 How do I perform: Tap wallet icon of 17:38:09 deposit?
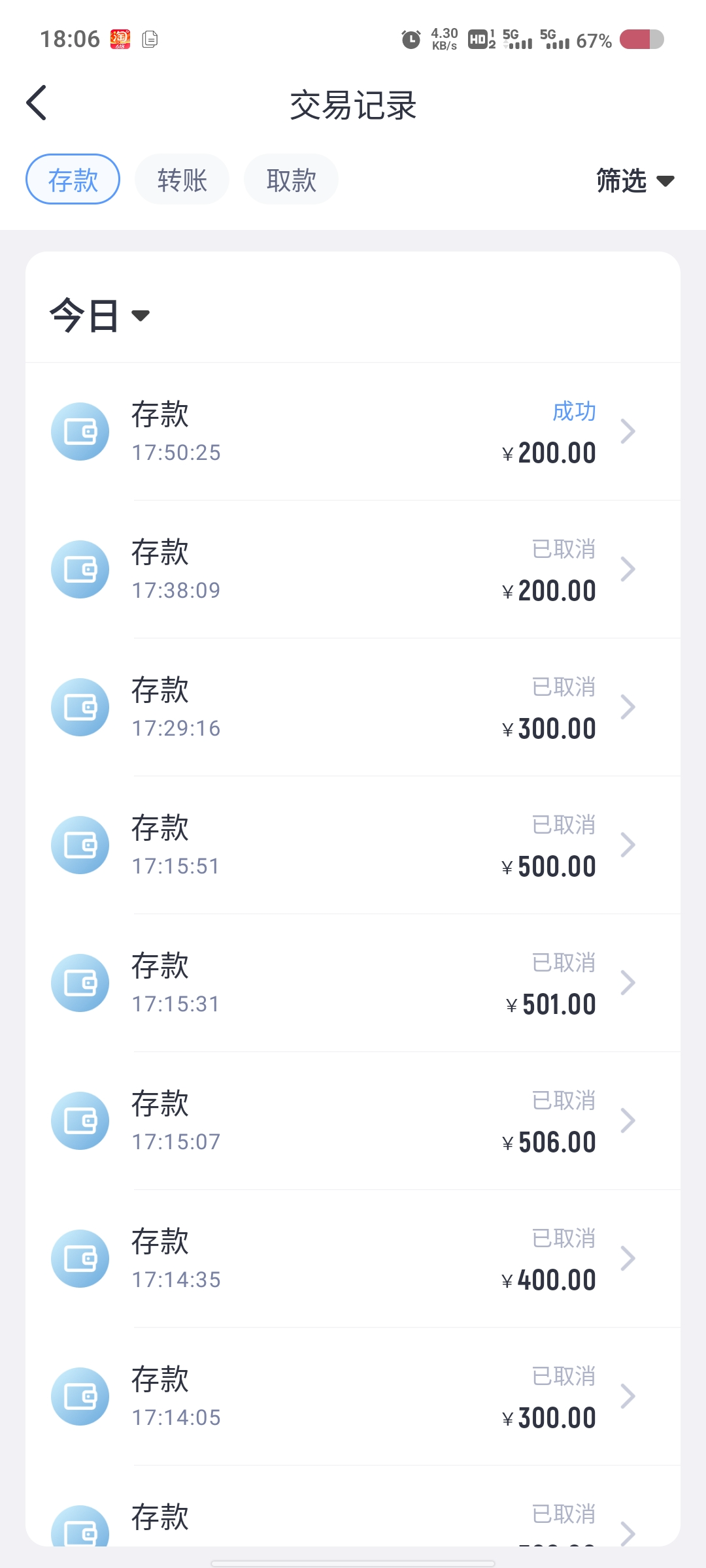pyautogui.click(x=80, y=570)
